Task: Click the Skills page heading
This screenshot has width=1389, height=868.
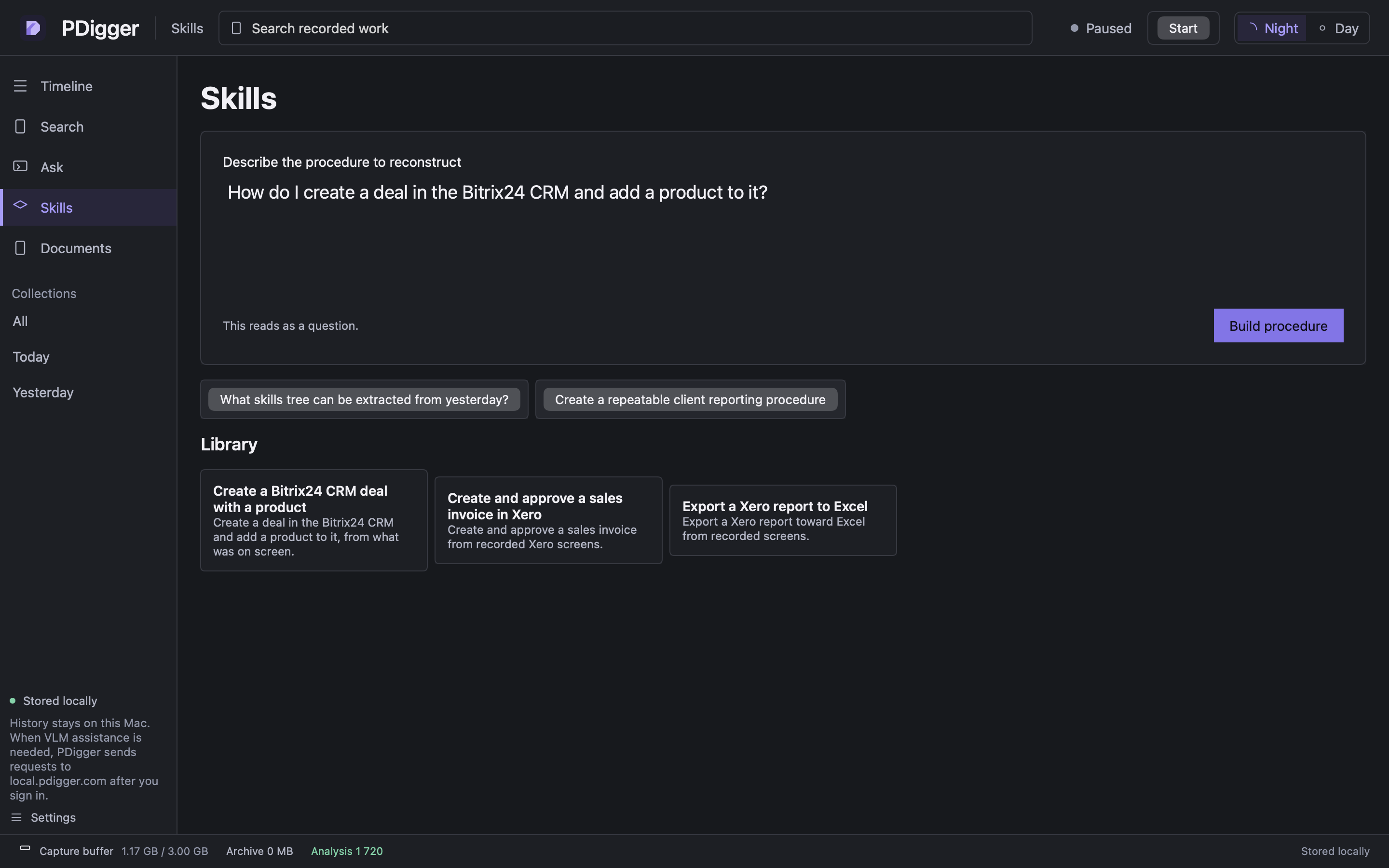Action: pyautogui.click(x=239, y=97)
